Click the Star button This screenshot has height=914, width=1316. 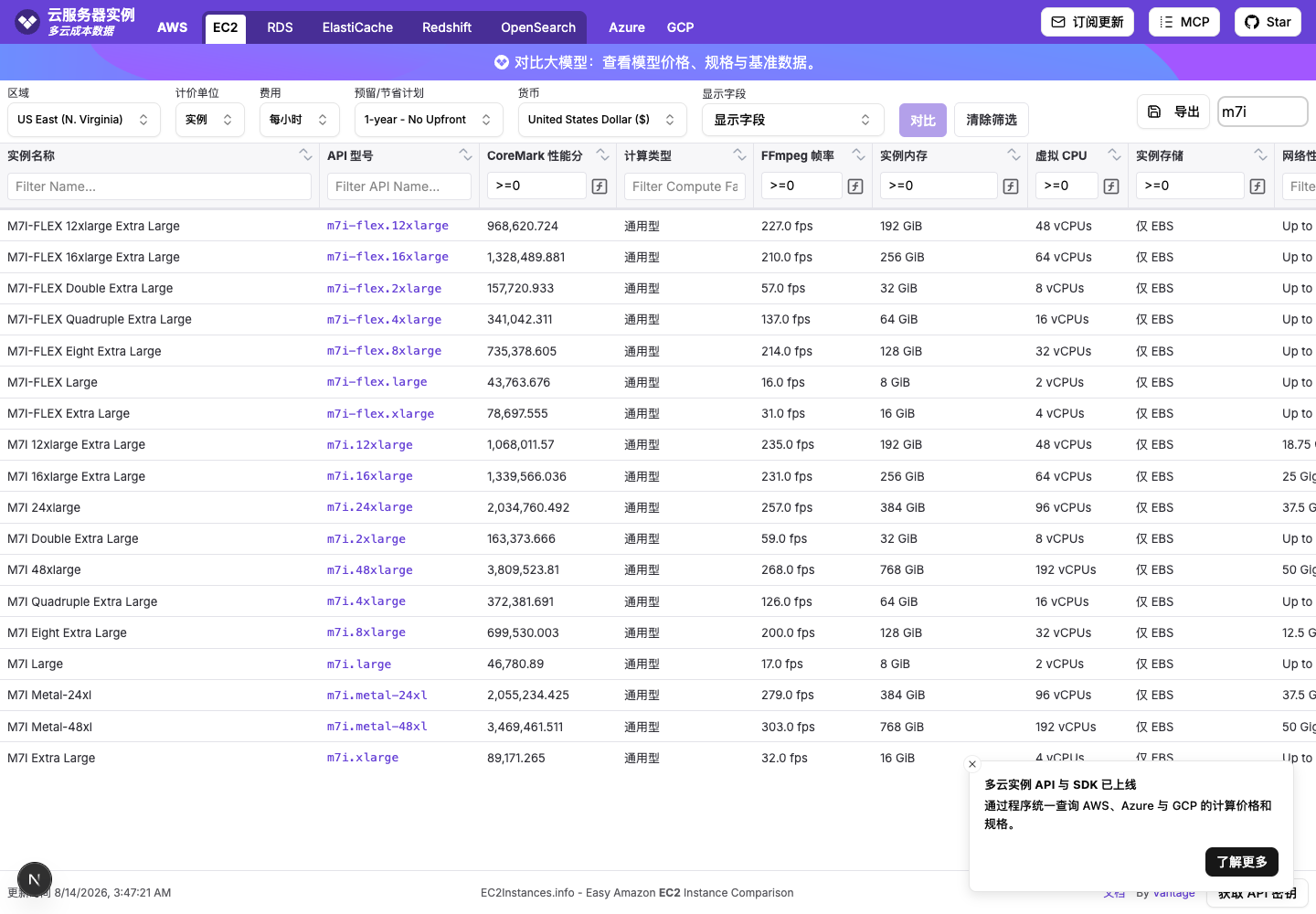[1268, 22]
